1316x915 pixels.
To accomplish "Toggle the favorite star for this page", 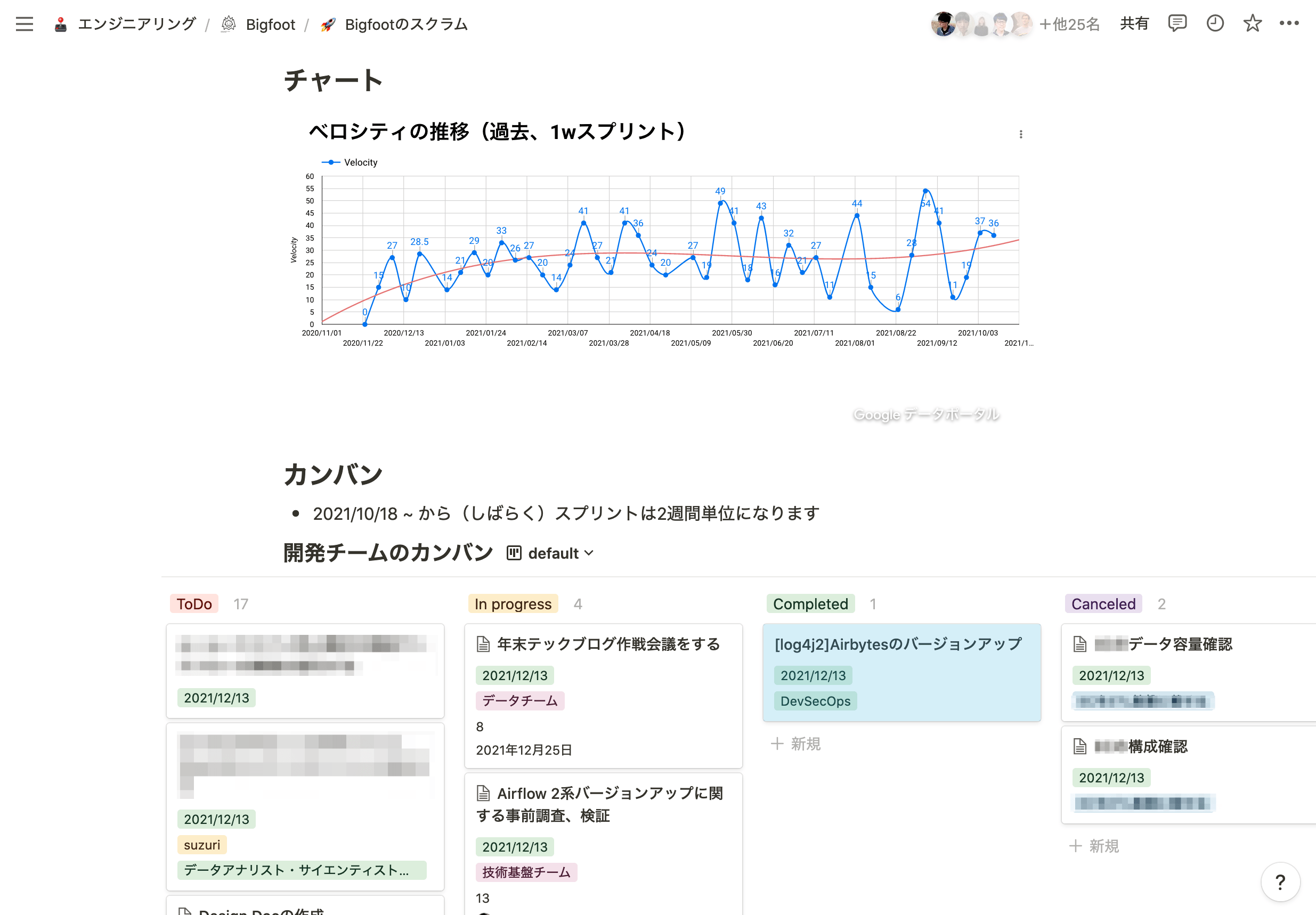I will [x=1253, y=24].
